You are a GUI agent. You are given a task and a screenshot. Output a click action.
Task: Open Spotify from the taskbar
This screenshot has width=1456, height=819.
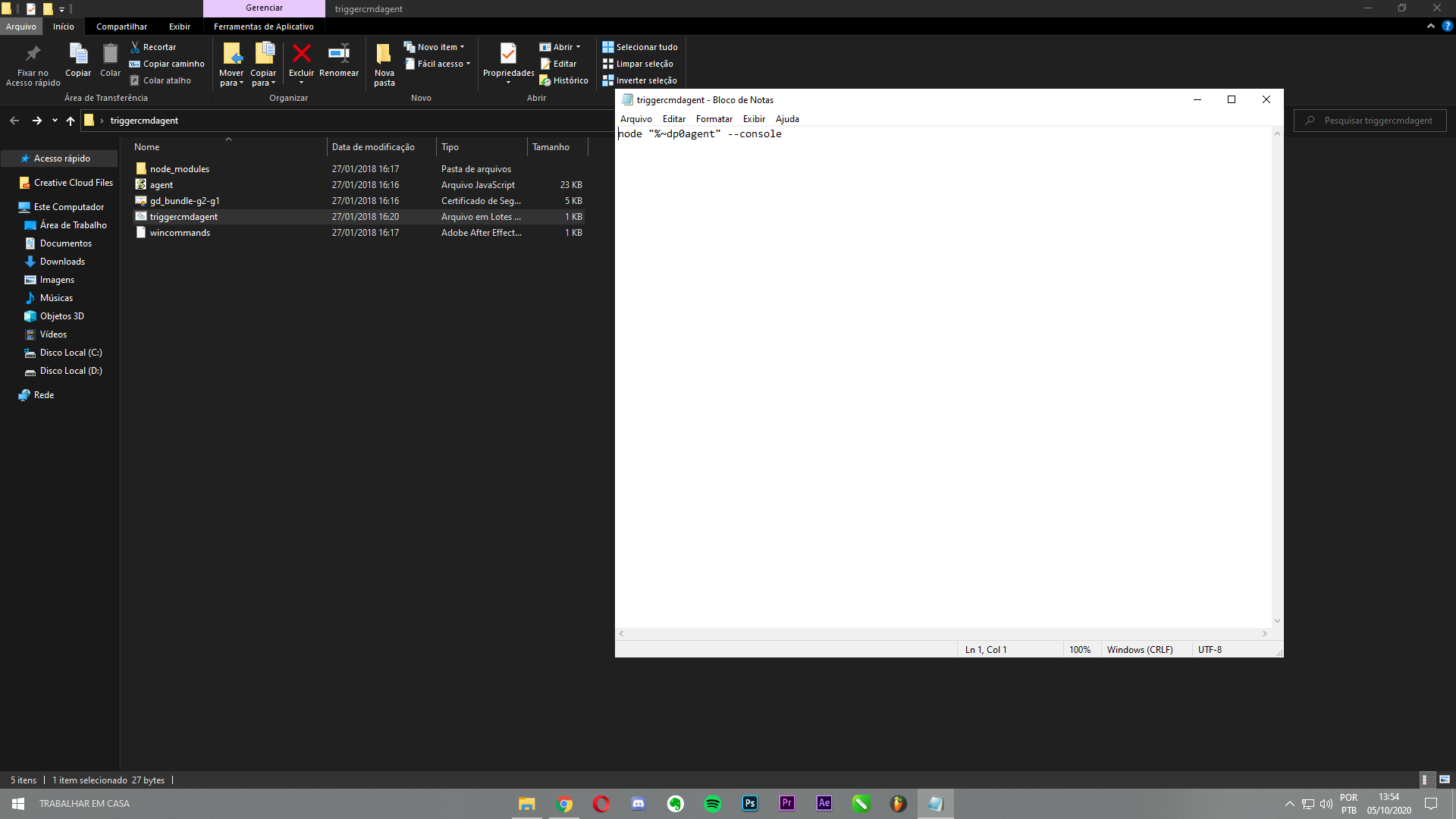click(713, 804)
